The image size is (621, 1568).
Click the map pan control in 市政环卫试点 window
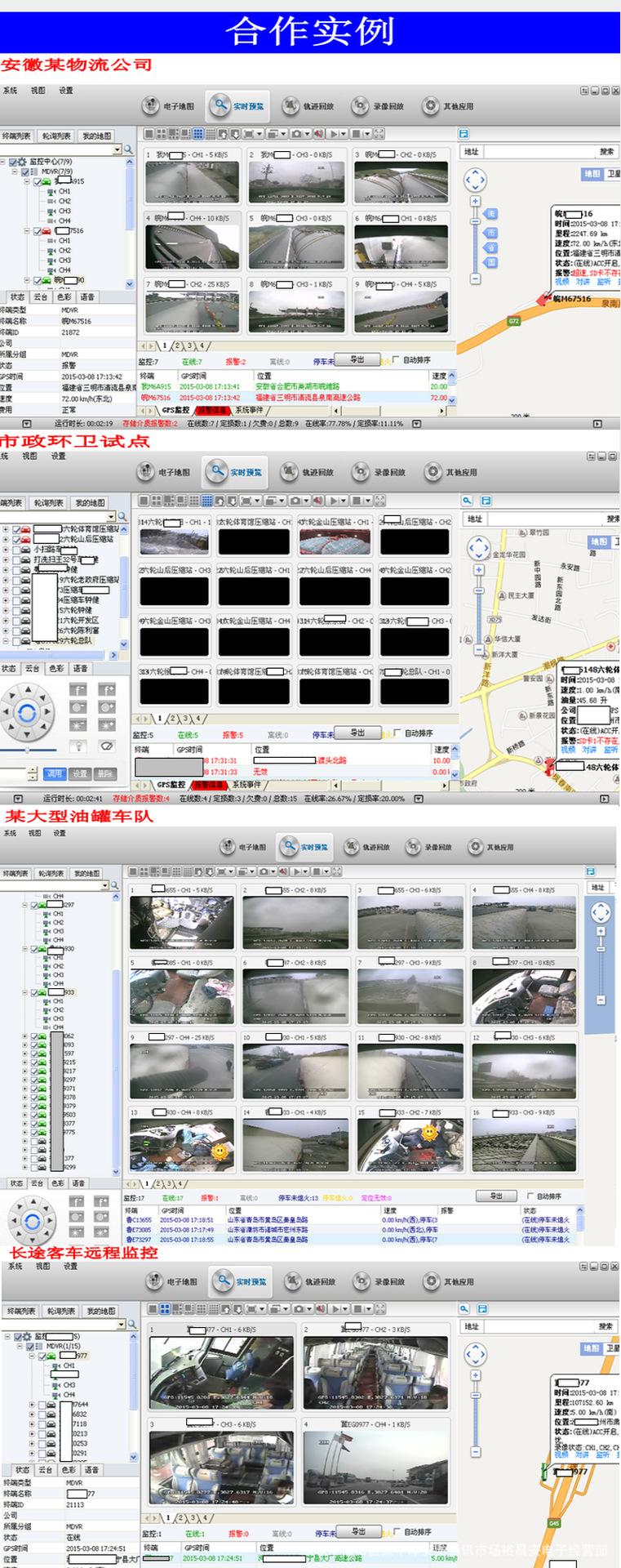click(x=479, y=547)
